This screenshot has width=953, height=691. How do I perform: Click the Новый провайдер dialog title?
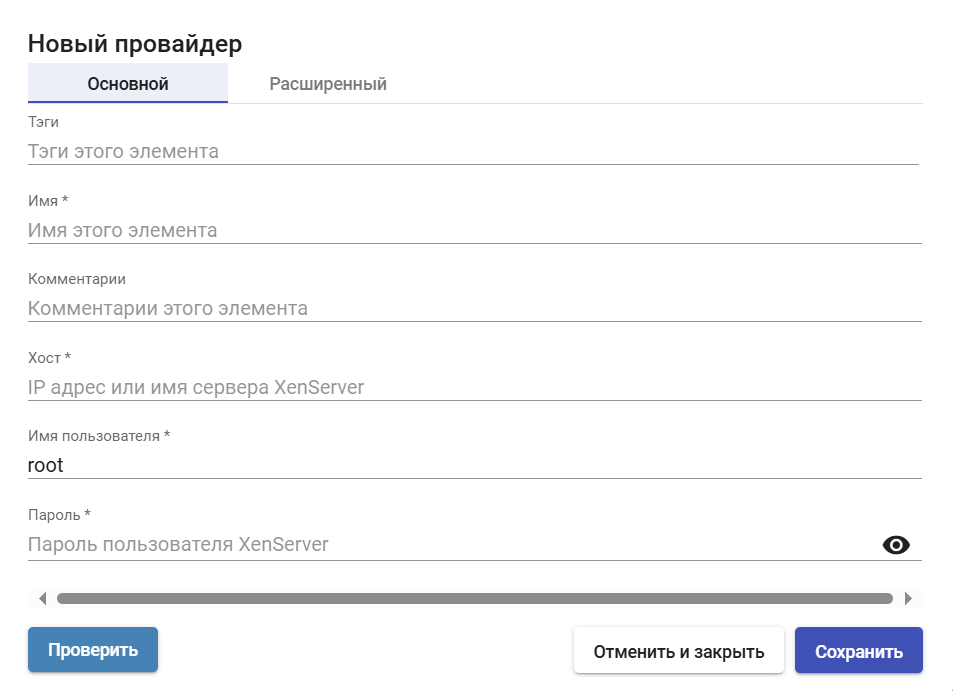(x=135, y=43)
